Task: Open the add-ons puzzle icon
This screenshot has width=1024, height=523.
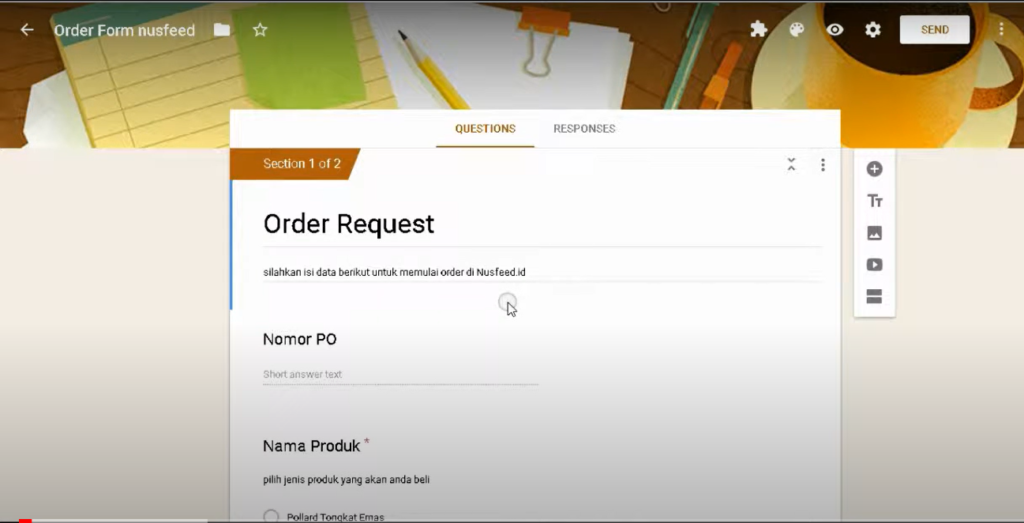Action: click(x=758, y=29)
